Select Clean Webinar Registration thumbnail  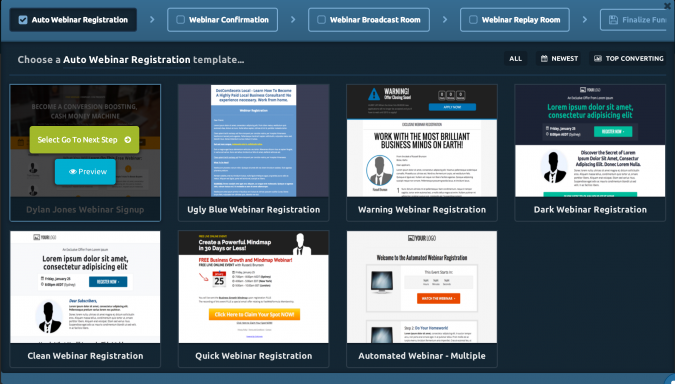[x=85, y=287]
